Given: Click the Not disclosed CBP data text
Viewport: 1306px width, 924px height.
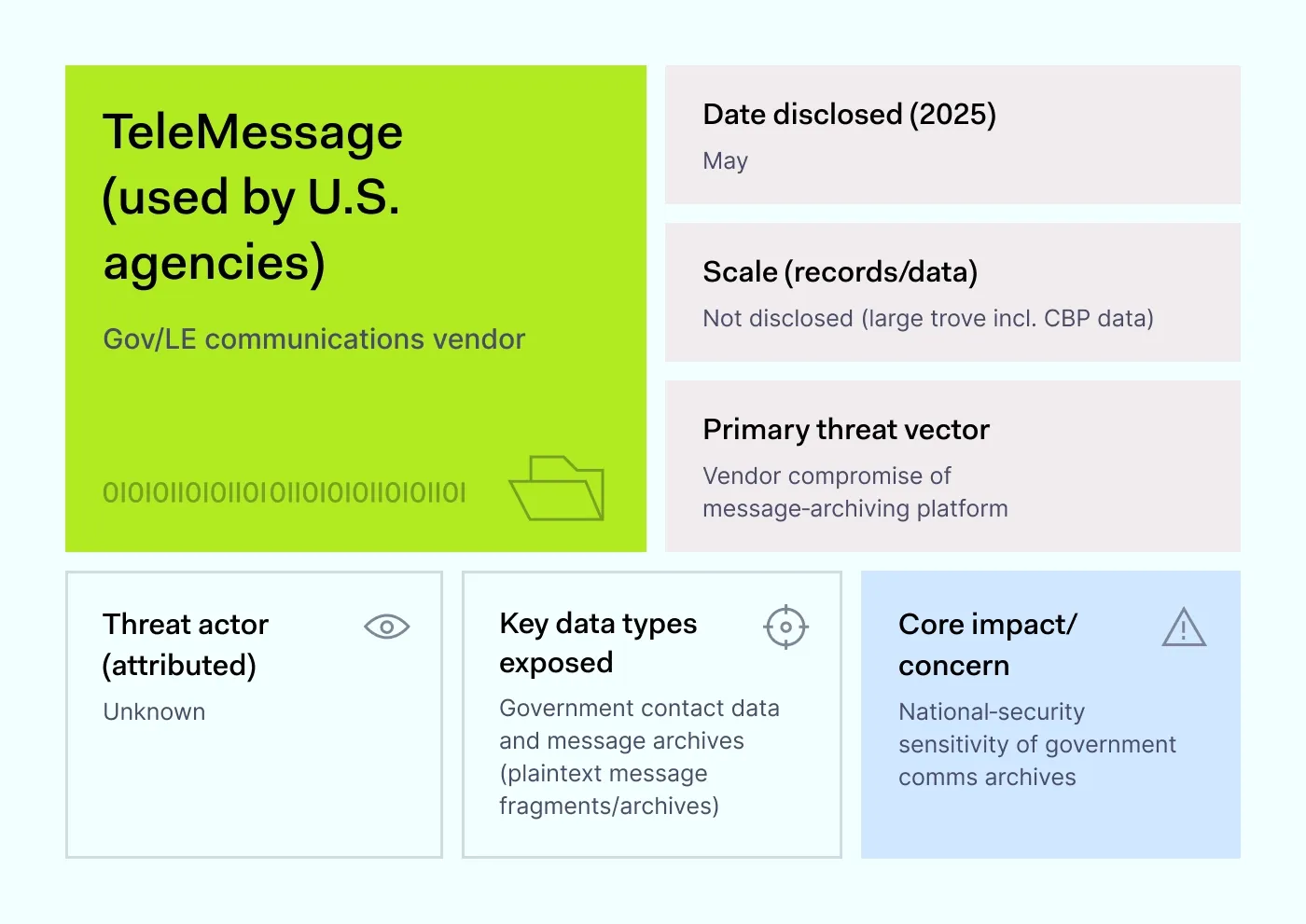Looking at the screenshot, I should click(x=927, y=319).
